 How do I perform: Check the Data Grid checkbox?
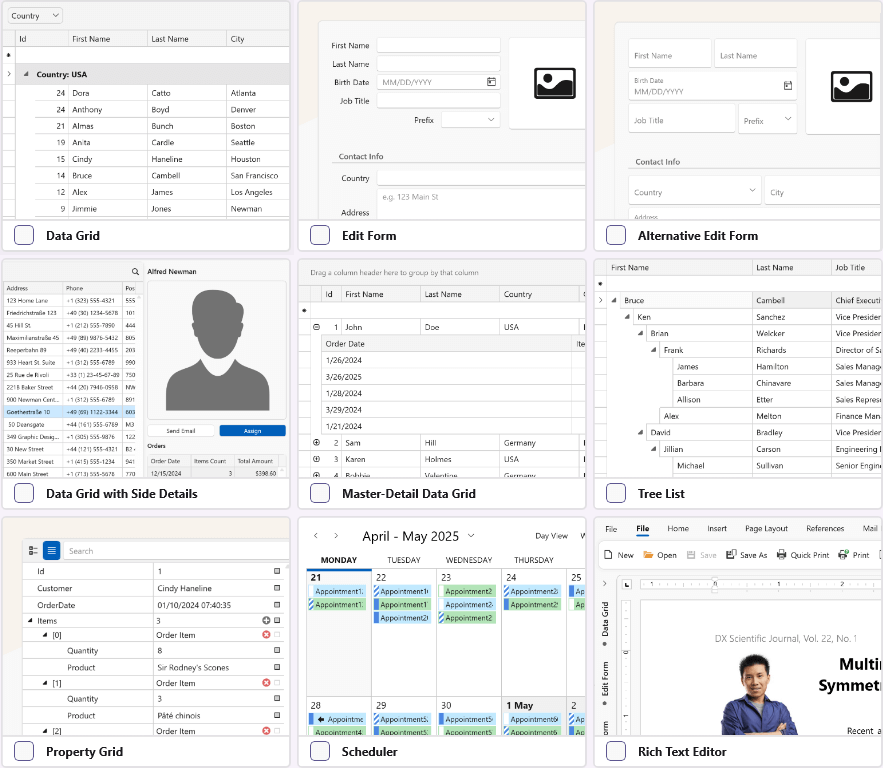tap(23, 234)
